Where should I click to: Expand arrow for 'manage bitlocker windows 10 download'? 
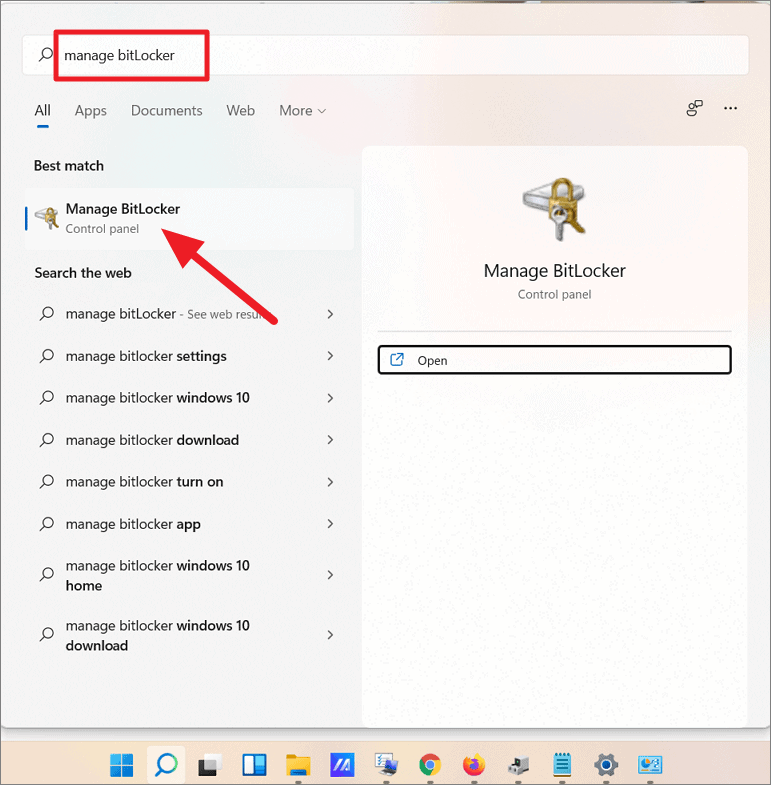click(330, 635)
